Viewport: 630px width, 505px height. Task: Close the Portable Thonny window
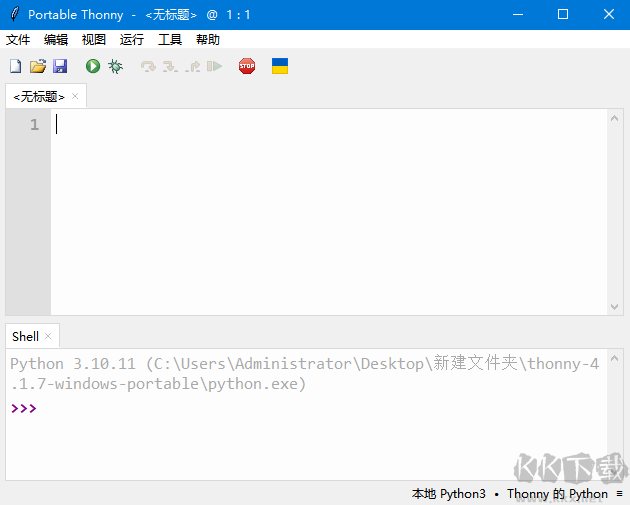609,14
